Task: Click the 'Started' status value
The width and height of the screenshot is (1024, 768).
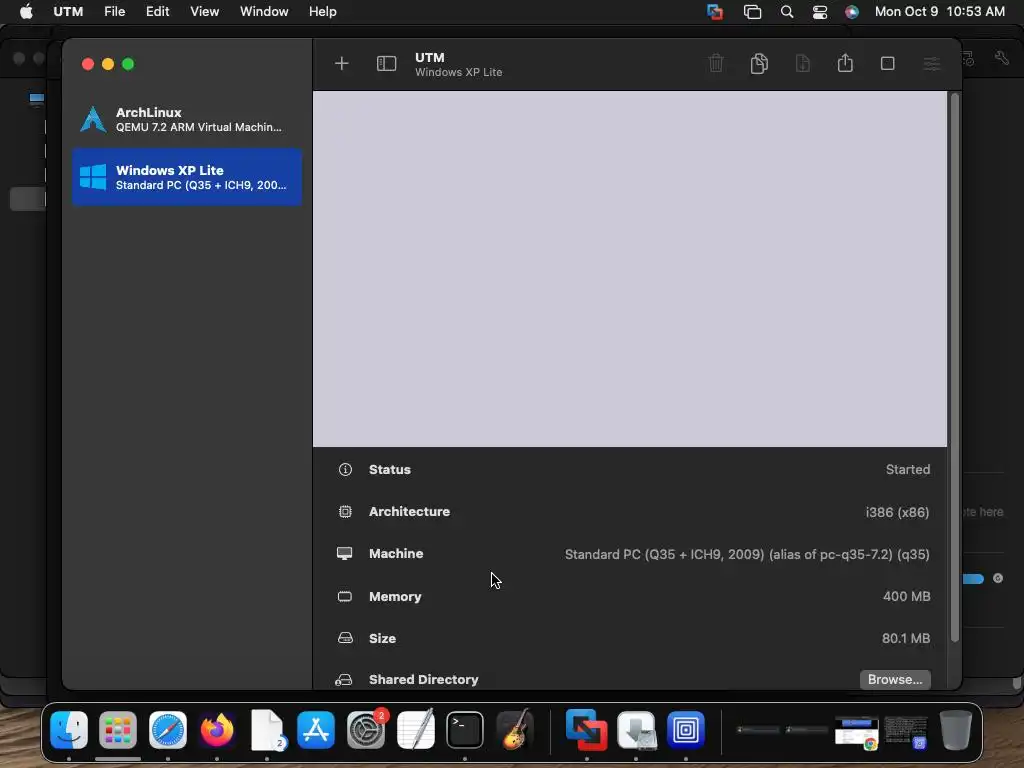Action: 908,470
